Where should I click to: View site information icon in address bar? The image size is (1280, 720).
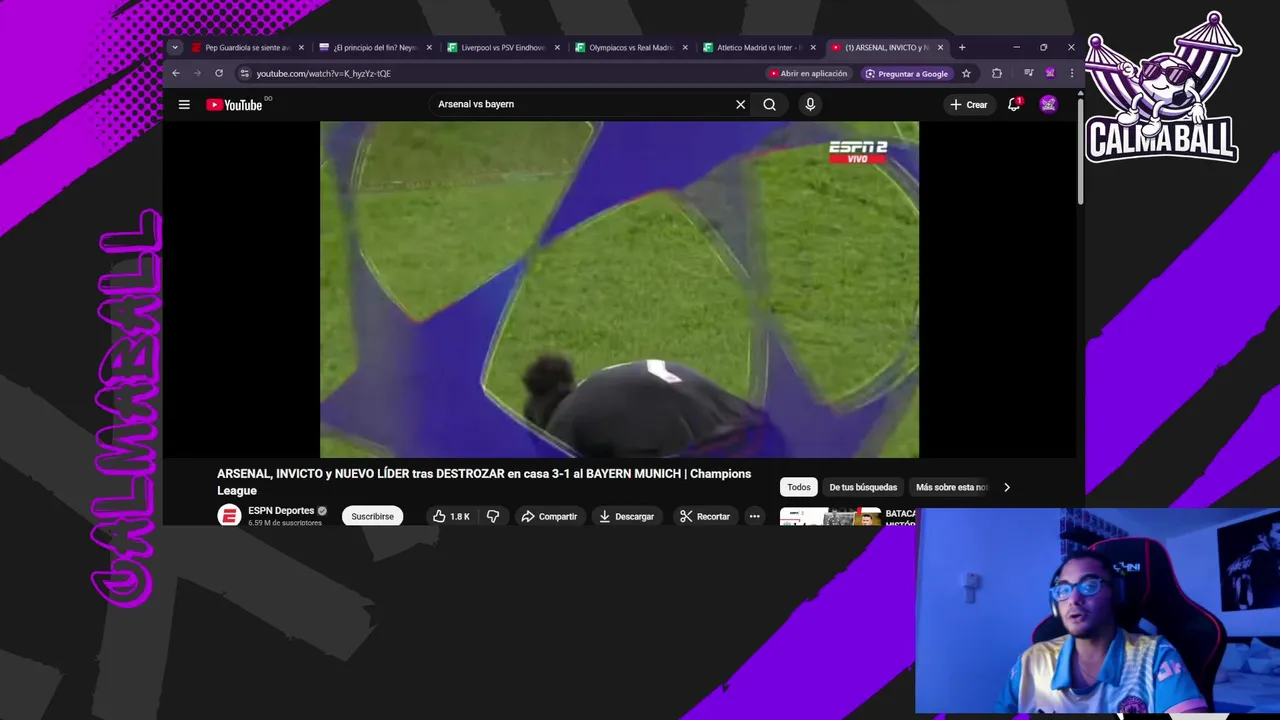tap(244, 73)
